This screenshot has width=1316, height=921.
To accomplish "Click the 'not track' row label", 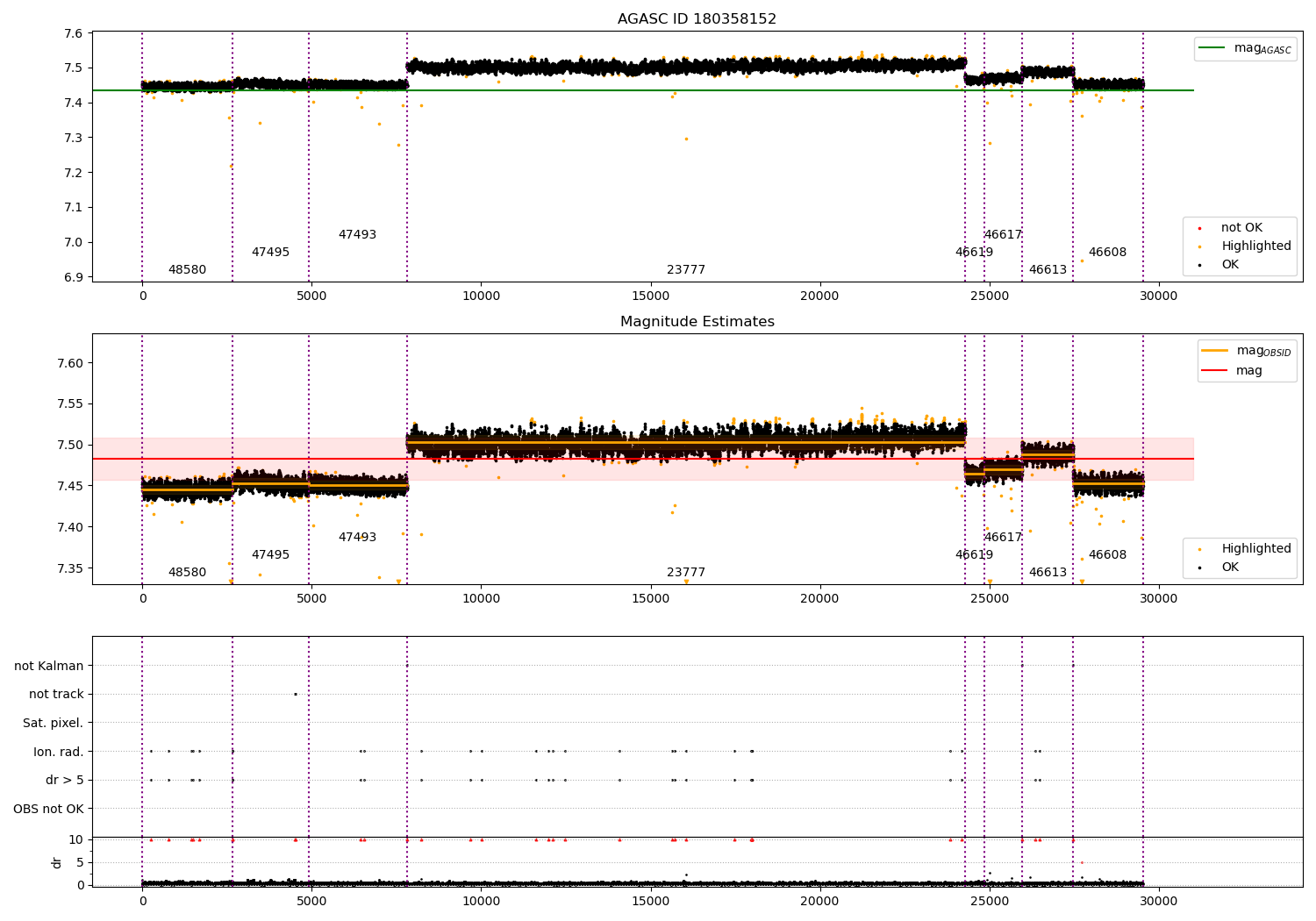I will (56, 694).
